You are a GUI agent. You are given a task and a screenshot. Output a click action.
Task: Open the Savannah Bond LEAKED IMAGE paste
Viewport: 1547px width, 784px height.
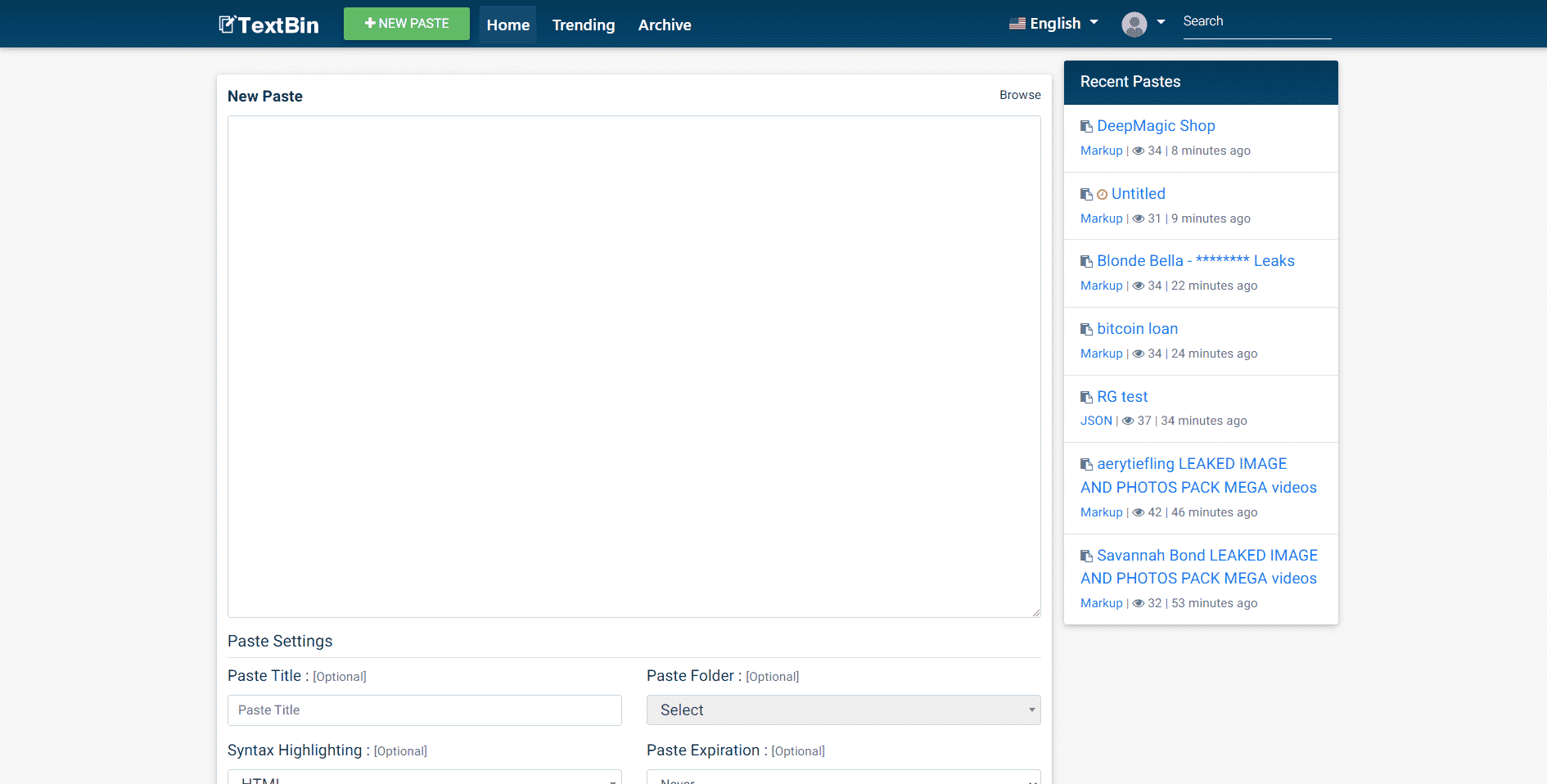coord(1199,566)
